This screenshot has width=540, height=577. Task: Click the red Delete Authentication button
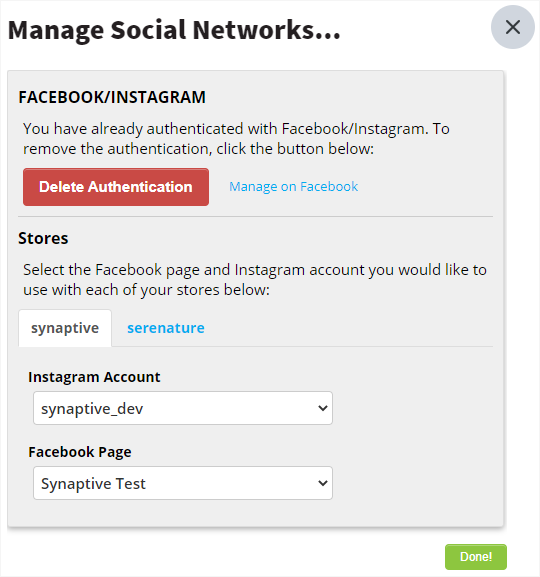pyautogui.click(x=116, y=187)
